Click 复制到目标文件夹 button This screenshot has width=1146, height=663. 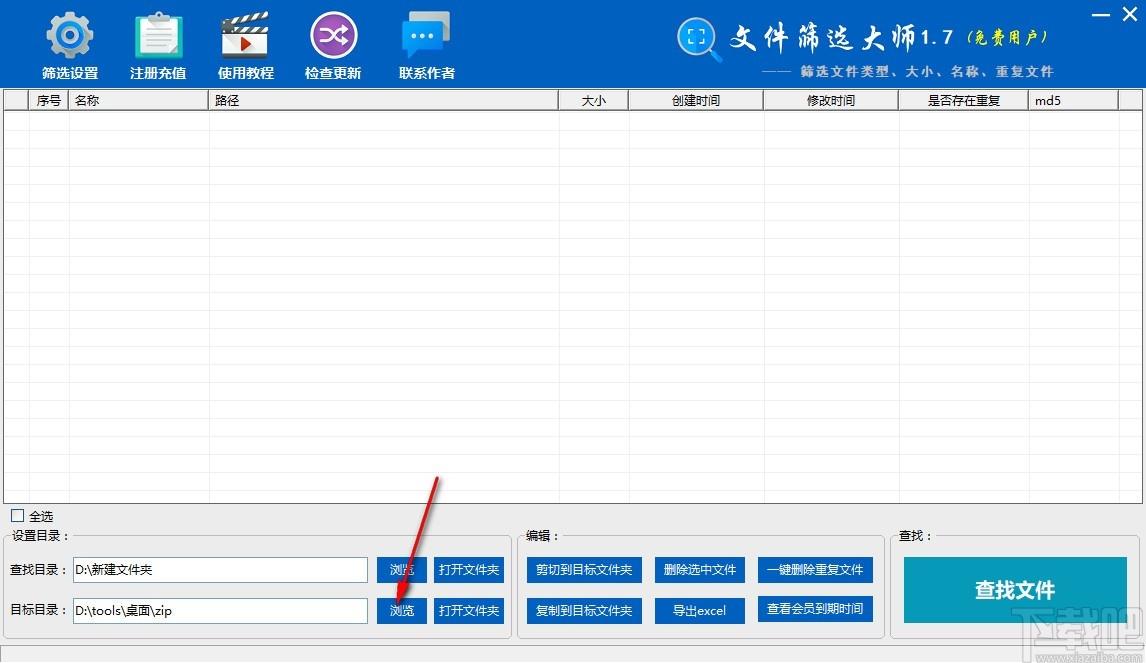(x=584, y=610)
